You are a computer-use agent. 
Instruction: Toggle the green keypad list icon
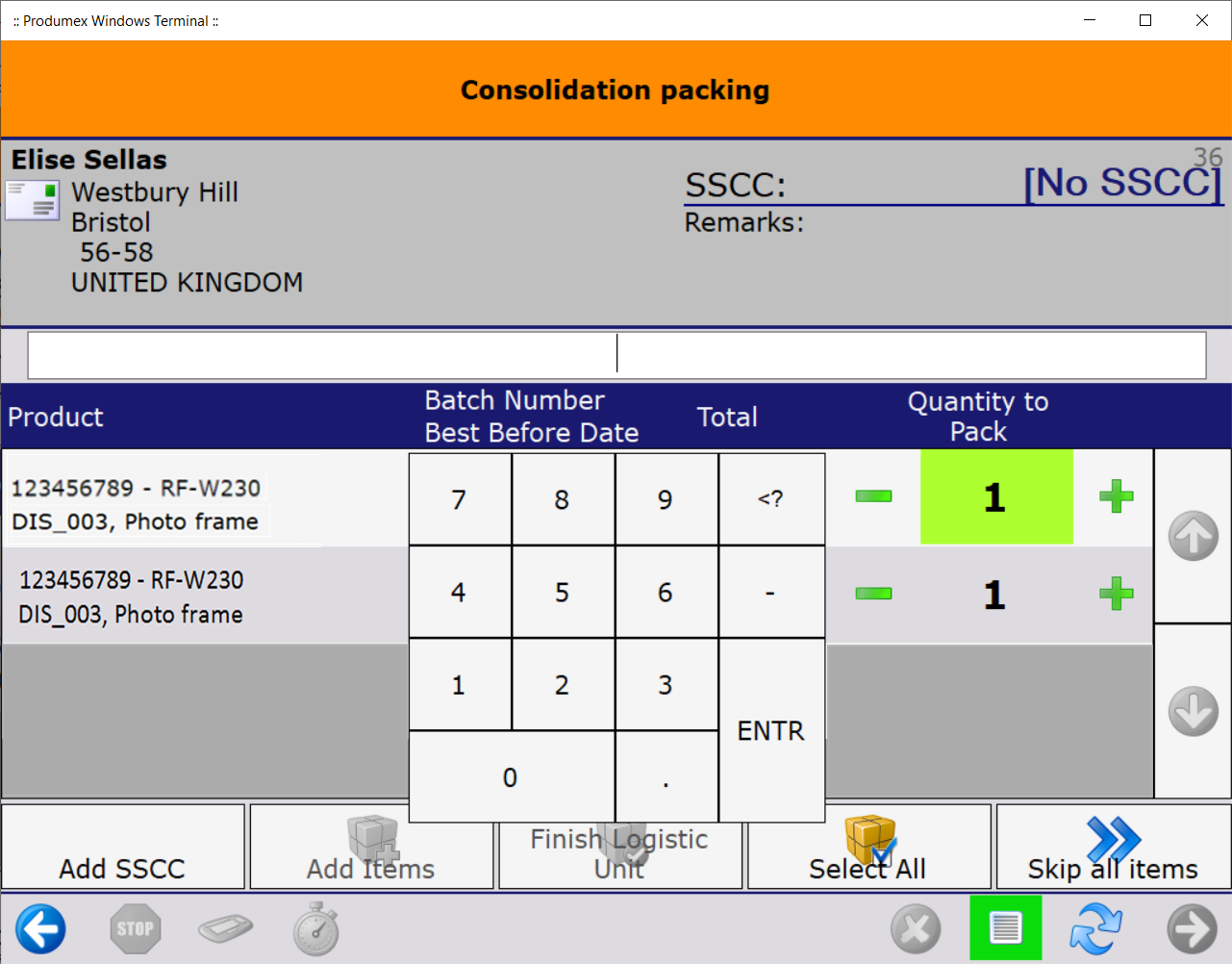1005,928
